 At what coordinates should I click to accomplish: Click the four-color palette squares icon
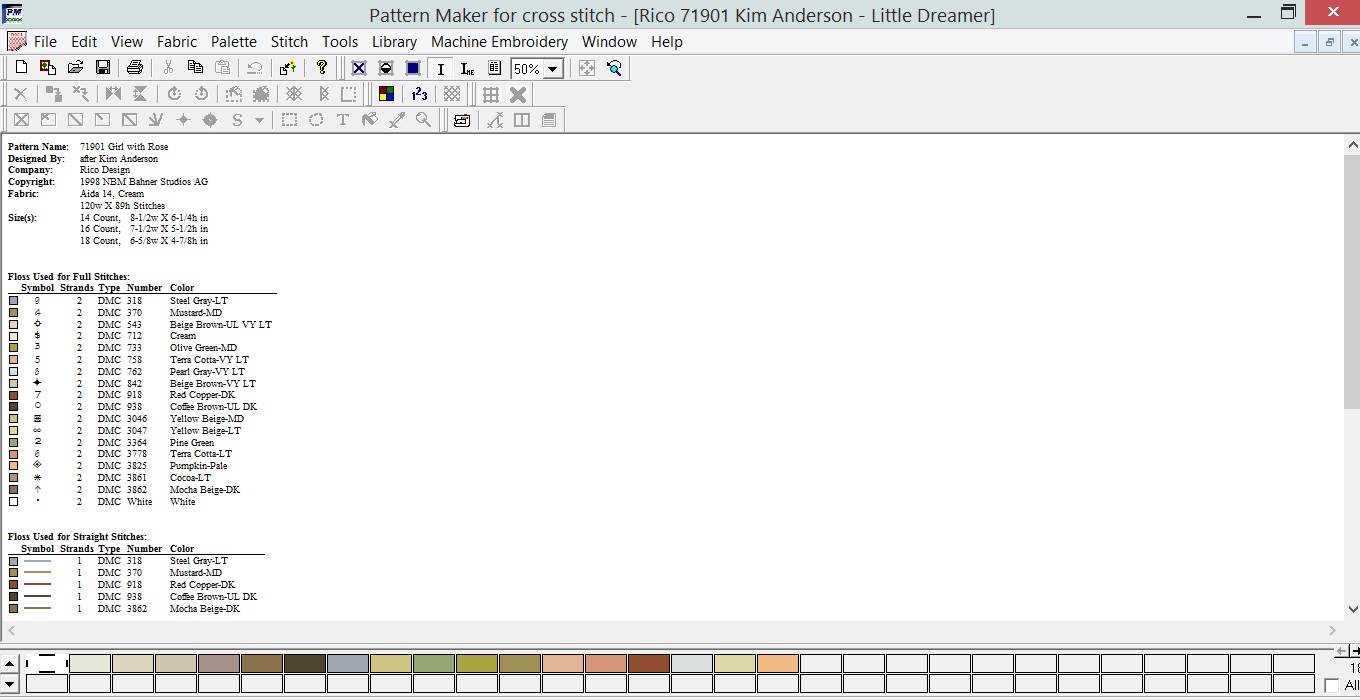pos(386,94)
